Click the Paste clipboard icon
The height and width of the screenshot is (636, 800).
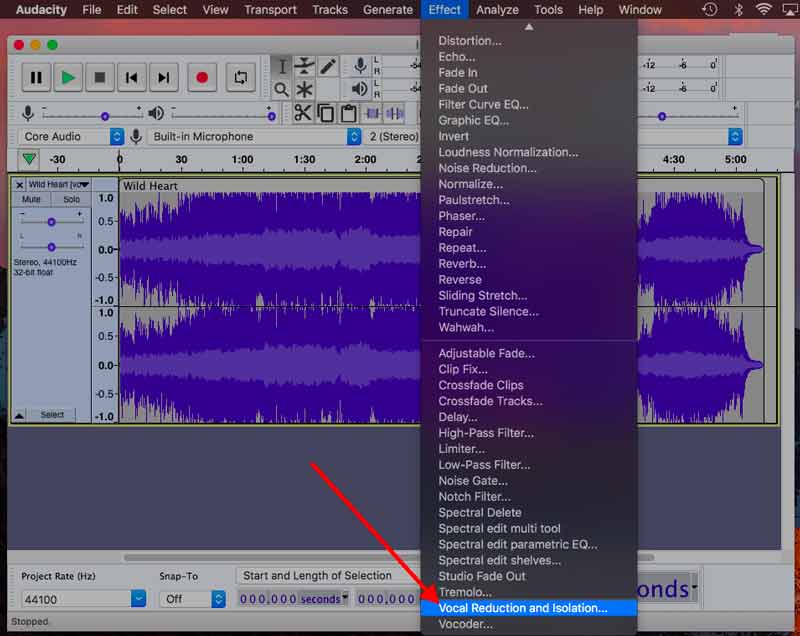[348, 113]
